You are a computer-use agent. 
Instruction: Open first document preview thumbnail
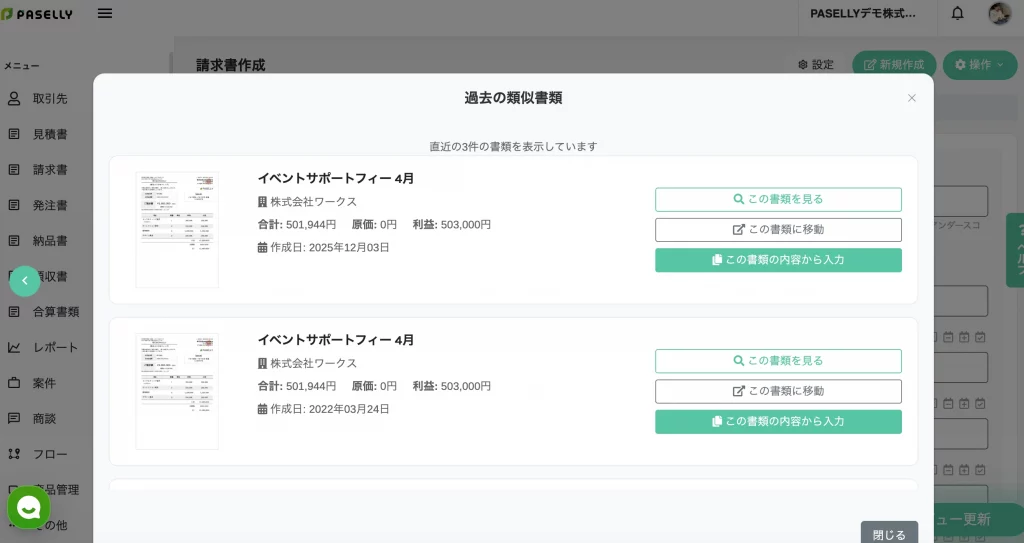(177, 229)
